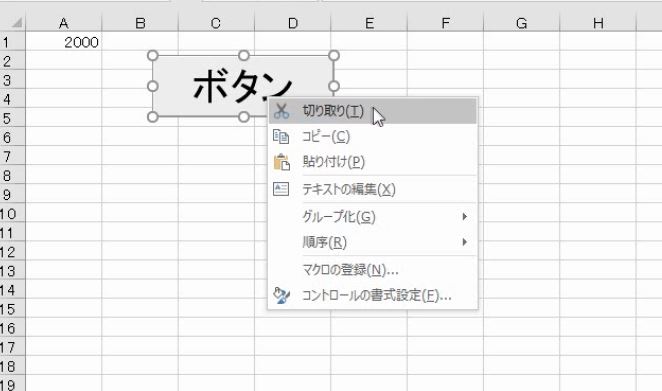The width and height of the screenshot is (662, 391).
Task: Select cell A1 containing 2000
Action: (x=64, y=42)
